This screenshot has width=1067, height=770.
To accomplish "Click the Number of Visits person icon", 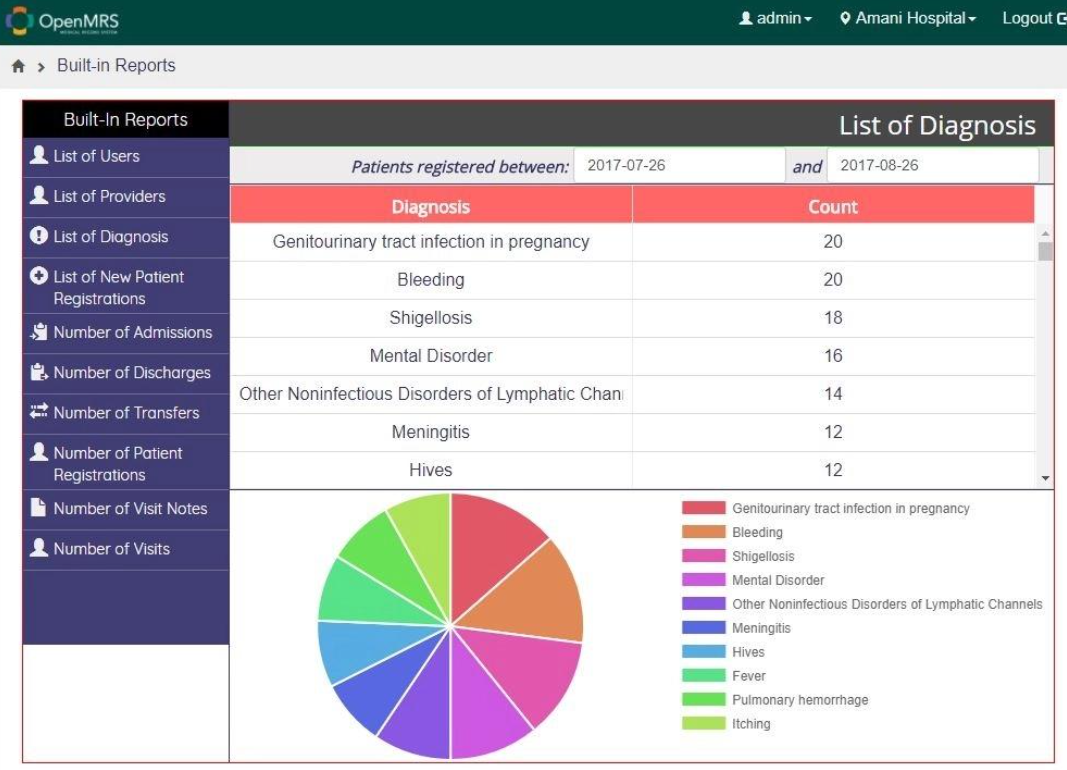I will click(39, 548).
